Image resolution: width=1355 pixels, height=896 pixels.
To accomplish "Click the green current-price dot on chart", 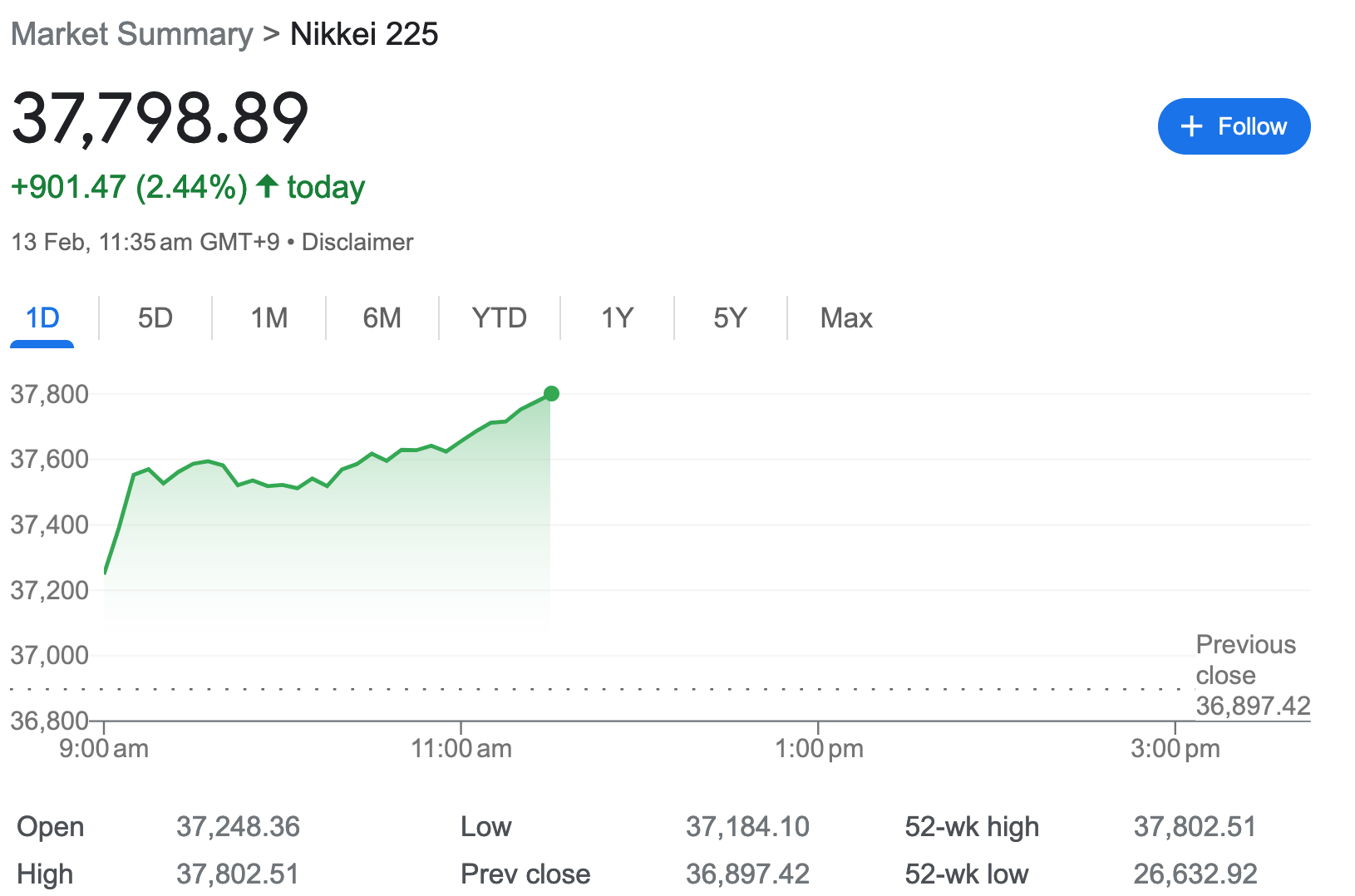I will tap(551, 394).
